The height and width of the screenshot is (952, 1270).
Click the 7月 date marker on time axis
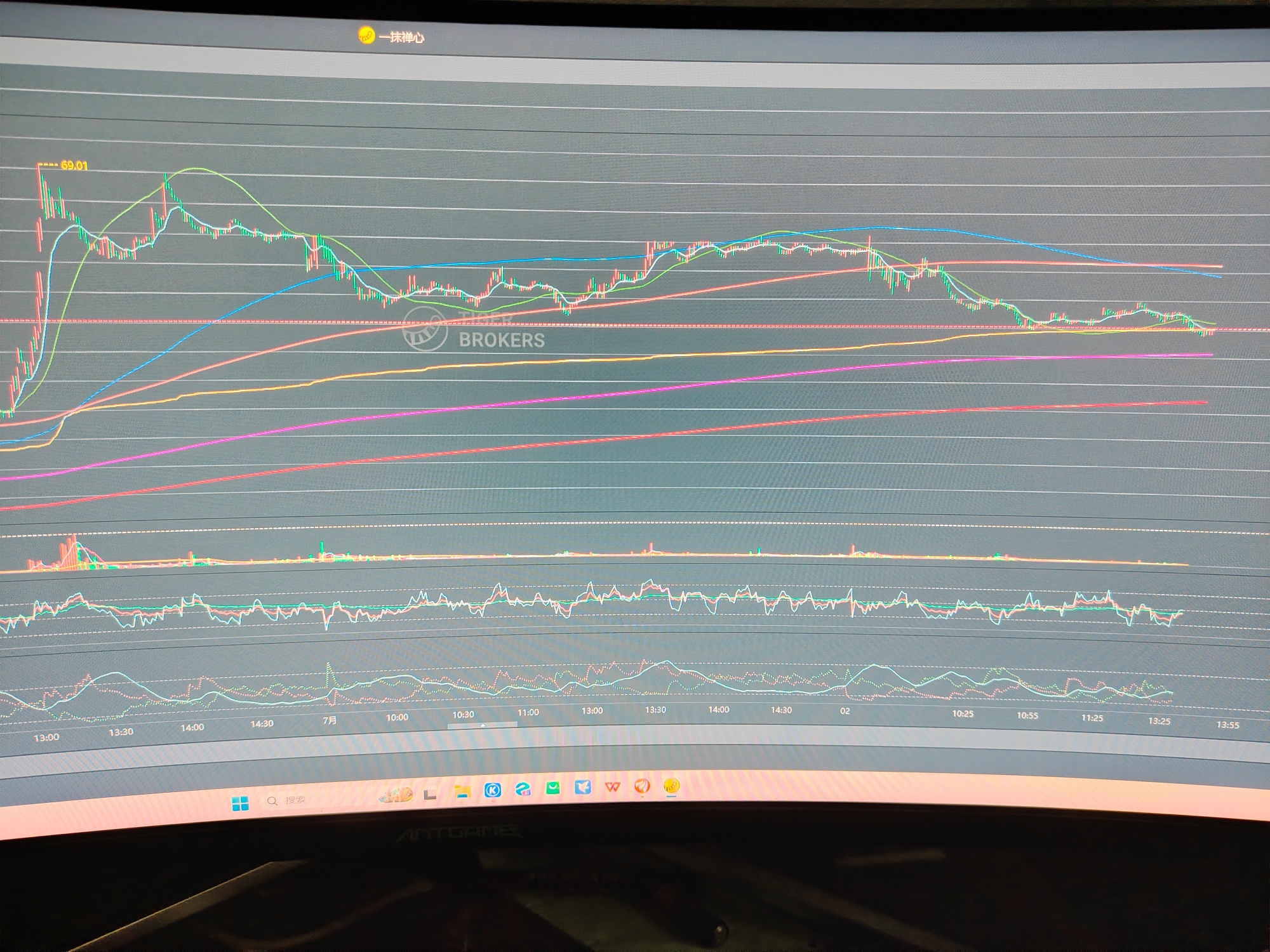330,720
